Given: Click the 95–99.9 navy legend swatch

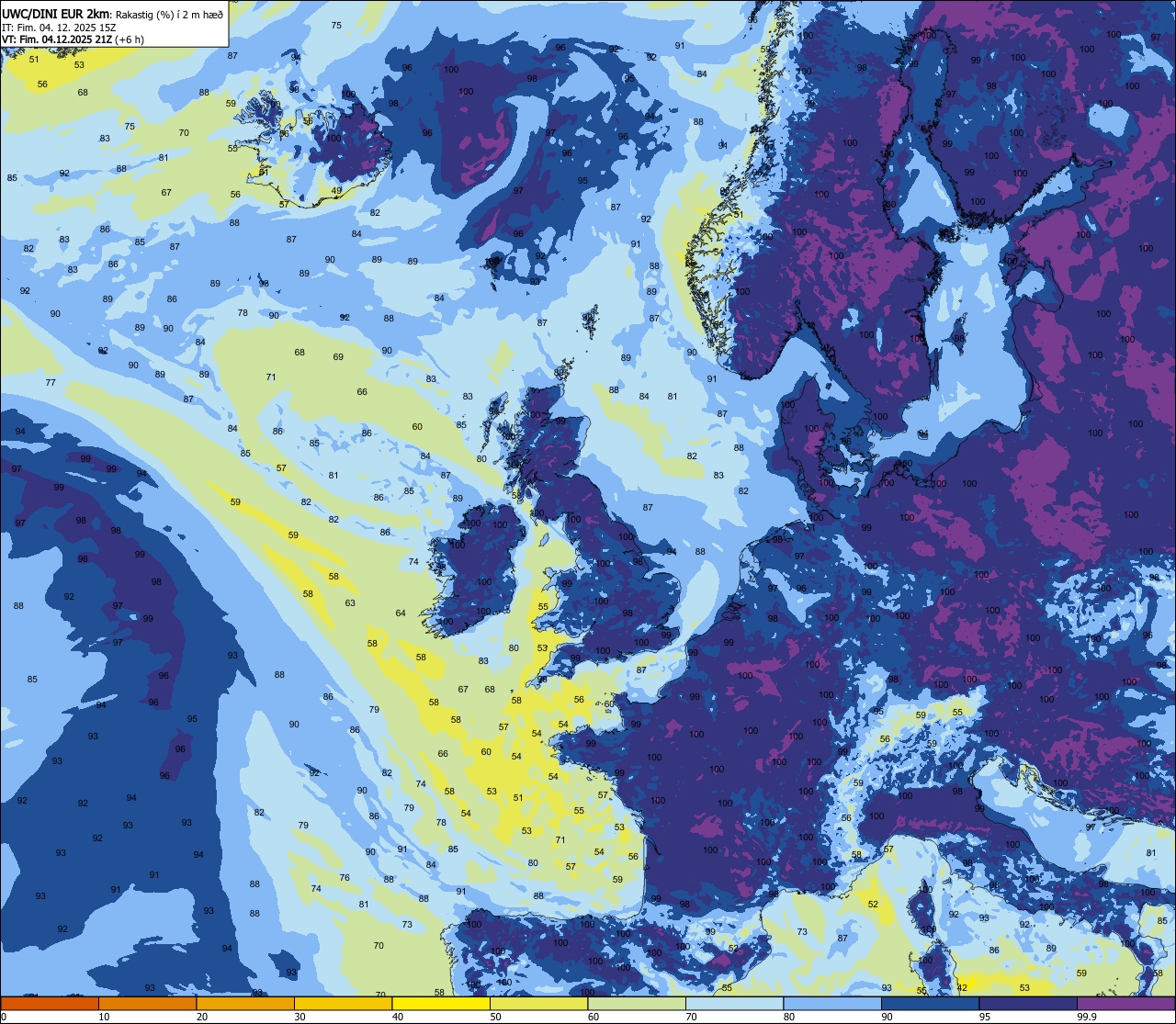Looking at the screenshot, I should coord(1028,1003).
